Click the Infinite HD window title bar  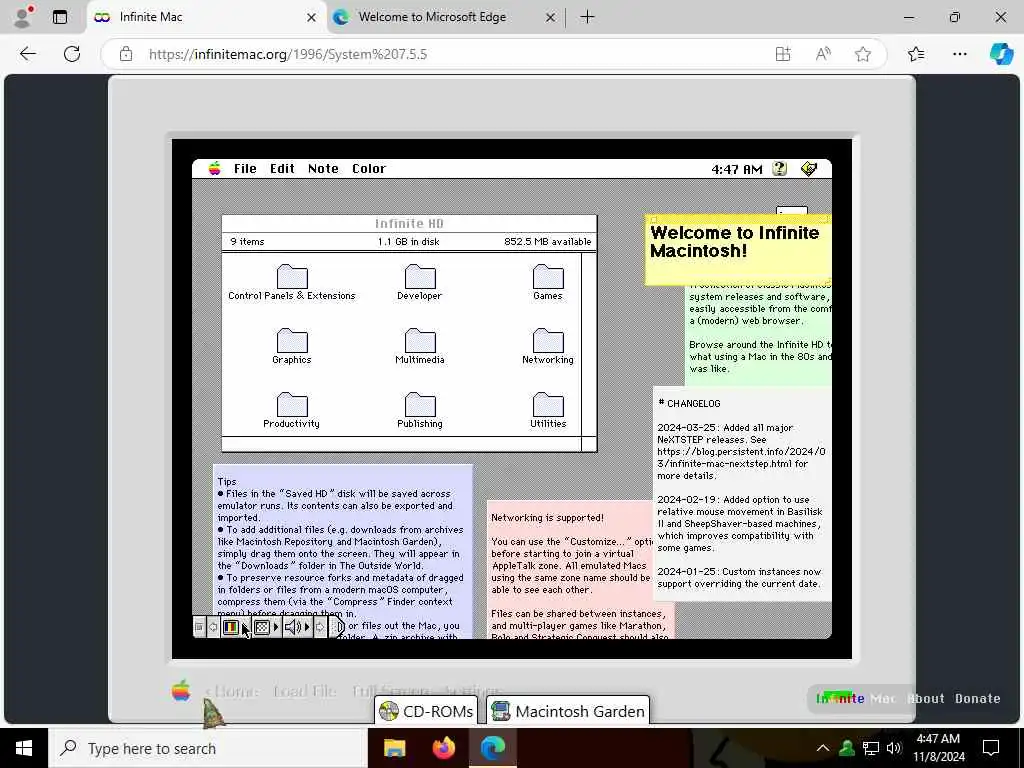coord(409,223)
